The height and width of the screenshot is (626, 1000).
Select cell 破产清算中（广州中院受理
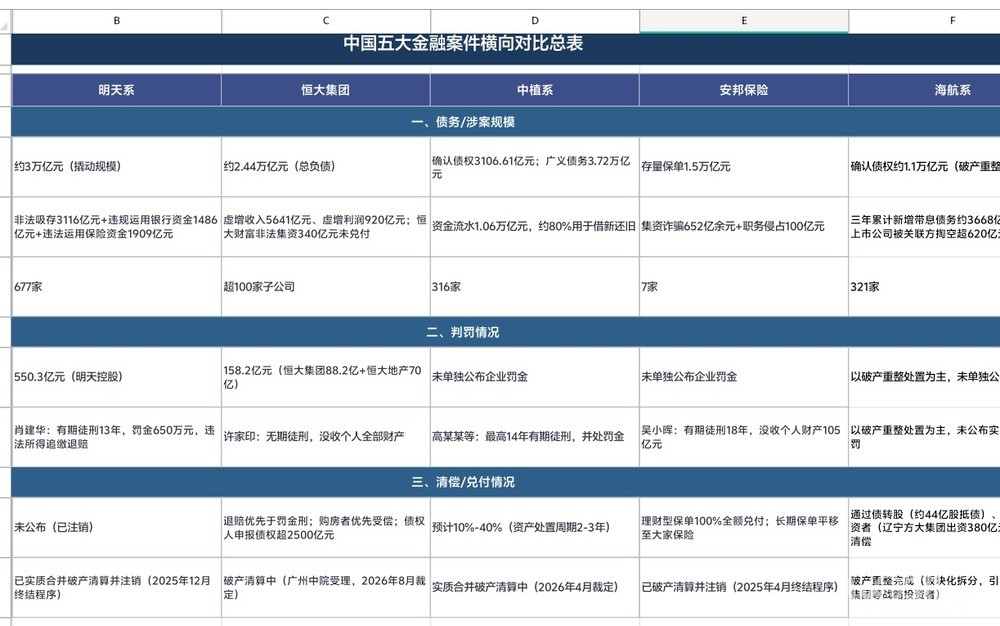point(326,587)
